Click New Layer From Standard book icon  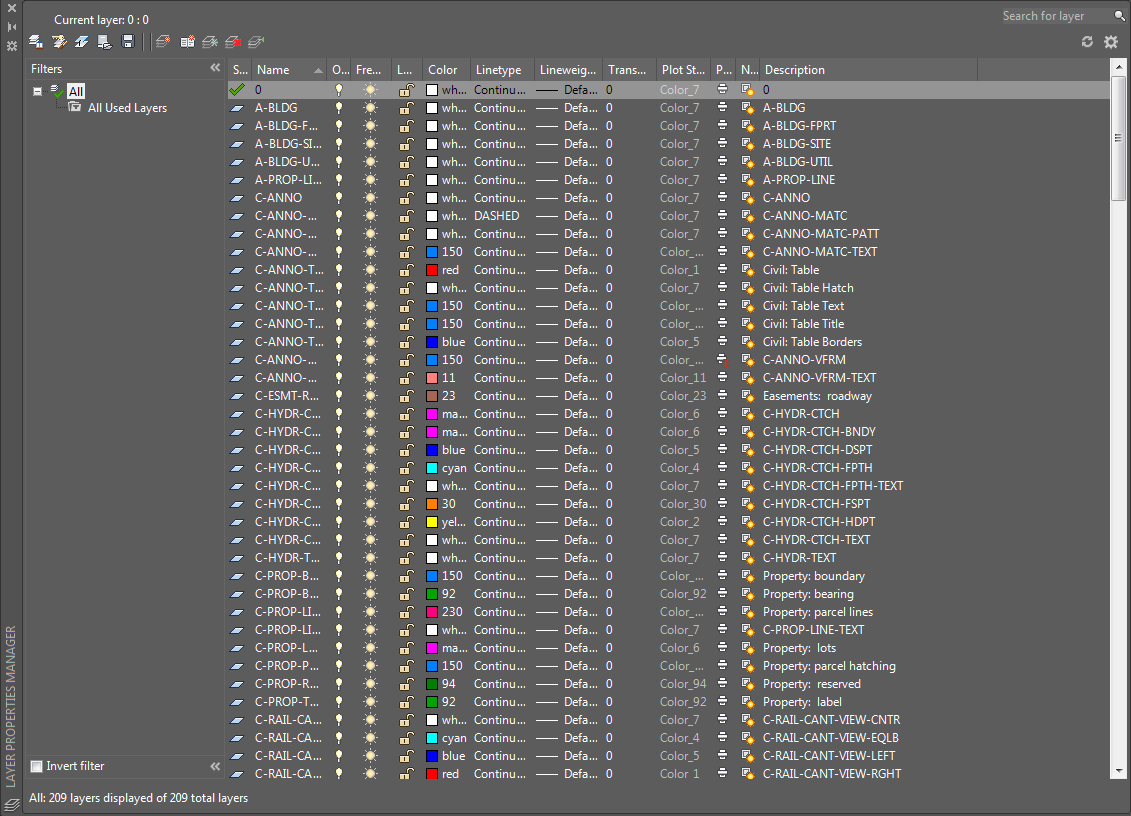tap(187, 42)
